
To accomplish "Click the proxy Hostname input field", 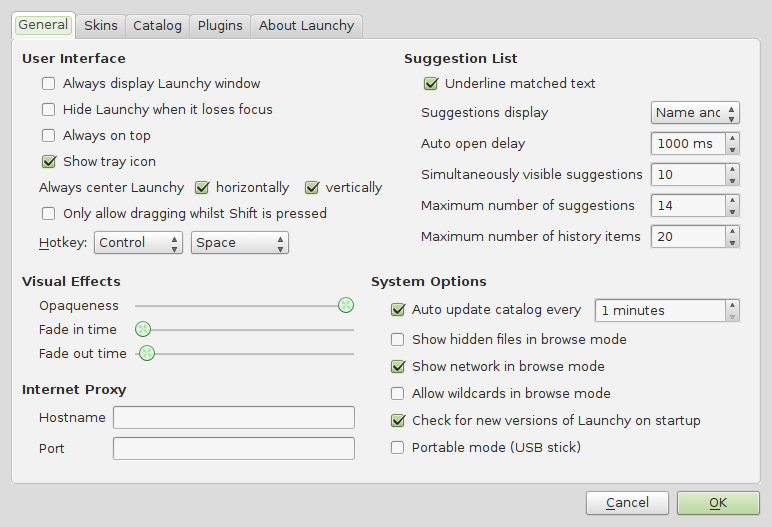I will pos(234,418).
